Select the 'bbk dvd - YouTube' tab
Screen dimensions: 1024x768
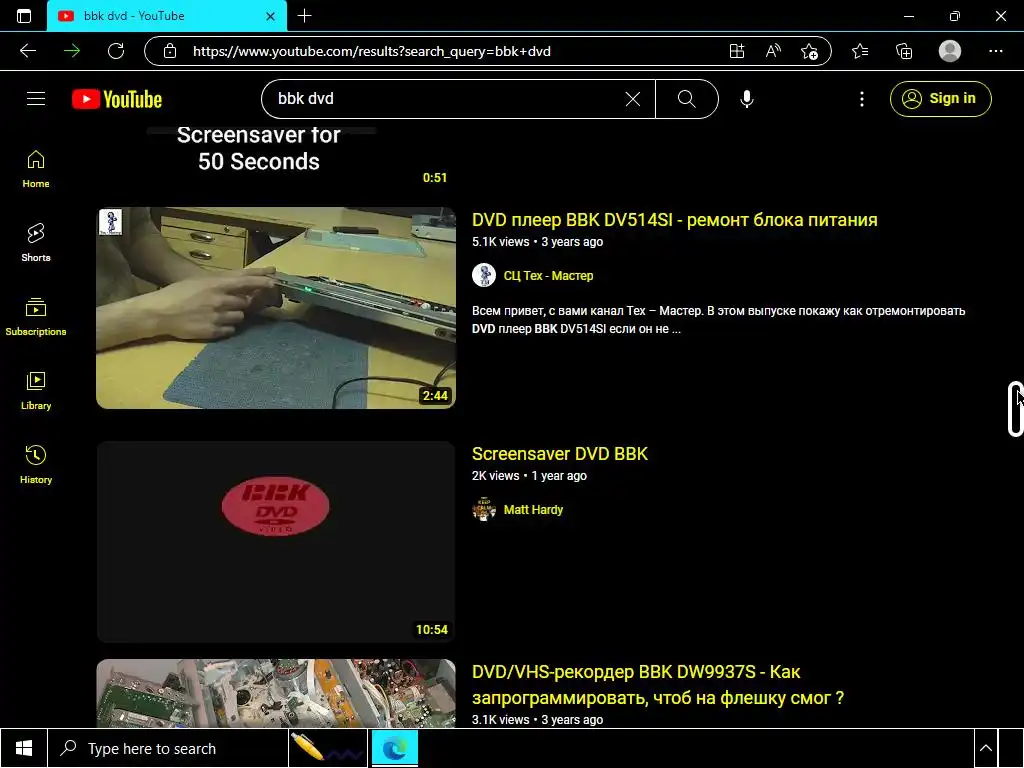pos(167,16)
